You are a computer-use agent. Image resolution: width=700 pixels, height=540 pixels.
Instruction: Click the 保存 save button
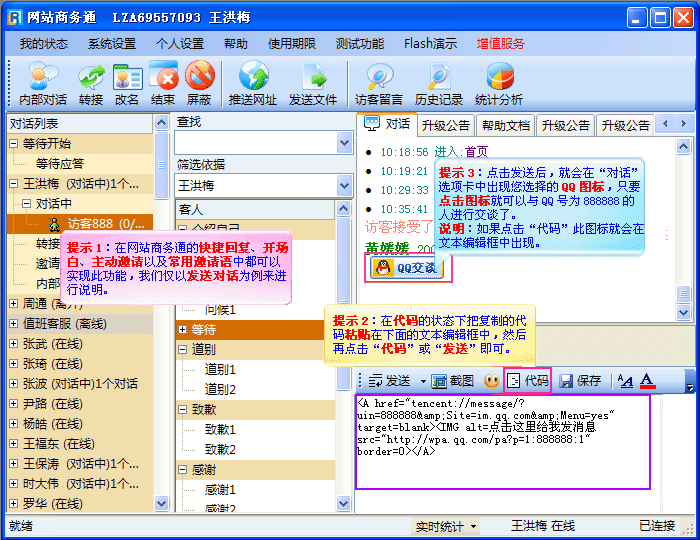click(x=580, y=381)
